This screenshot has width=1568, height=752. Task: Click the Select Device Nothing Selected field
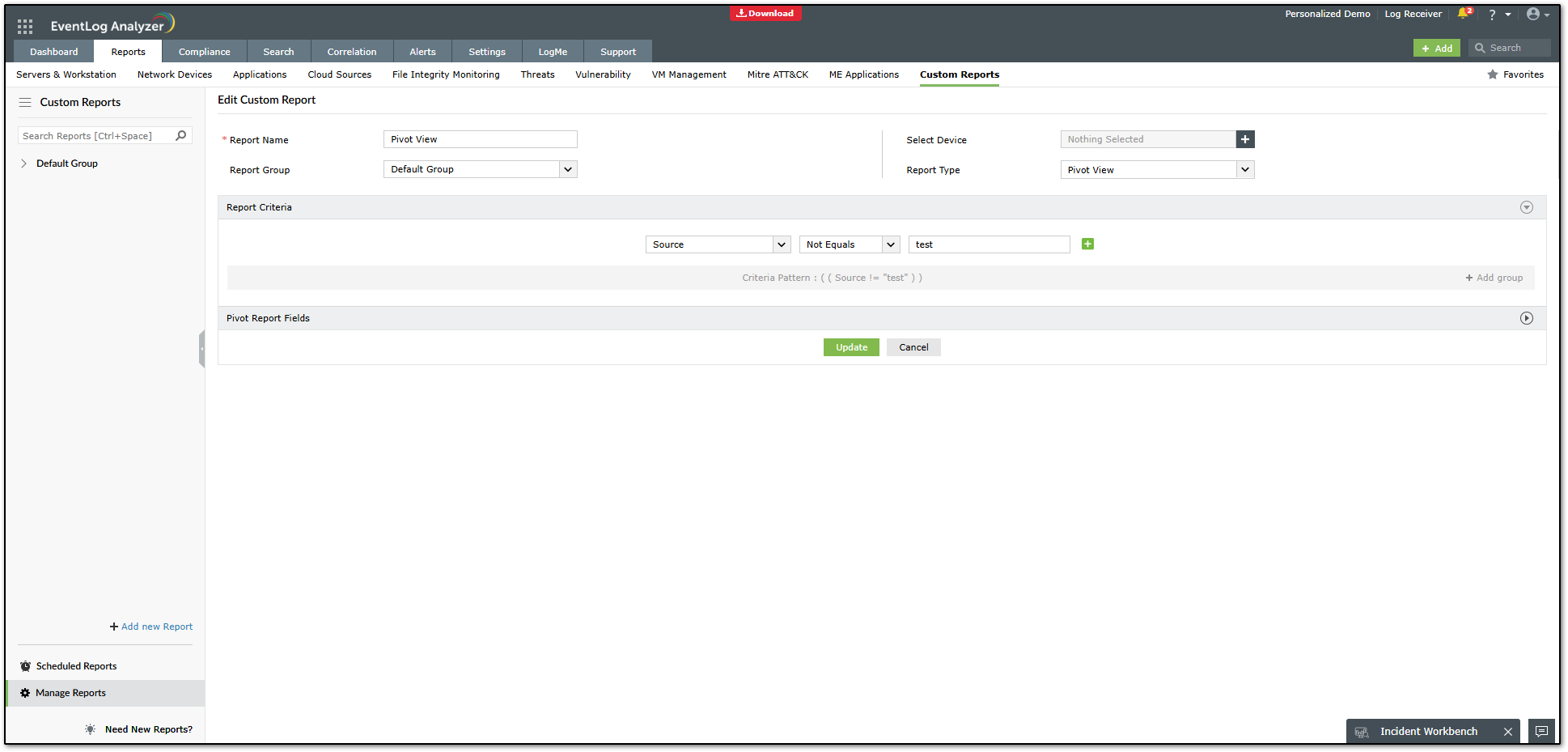tap(1148, 139)
